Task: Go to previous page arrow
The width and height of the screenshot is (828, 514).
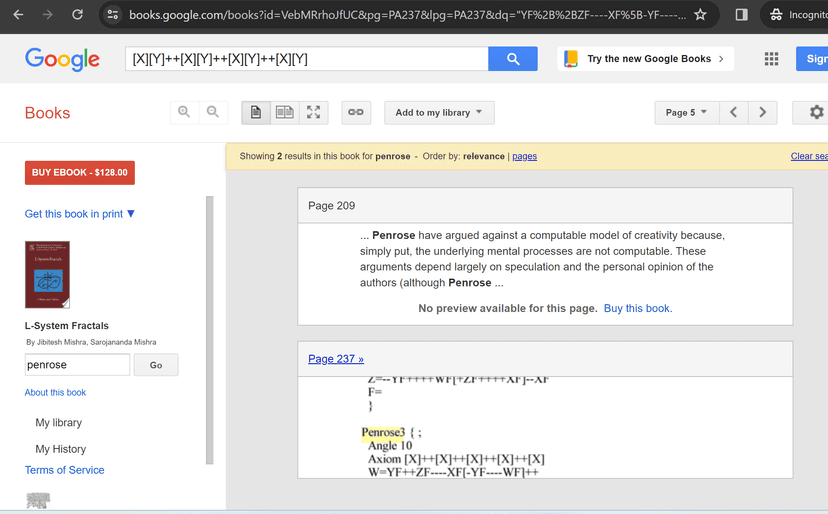Action: 733,113
